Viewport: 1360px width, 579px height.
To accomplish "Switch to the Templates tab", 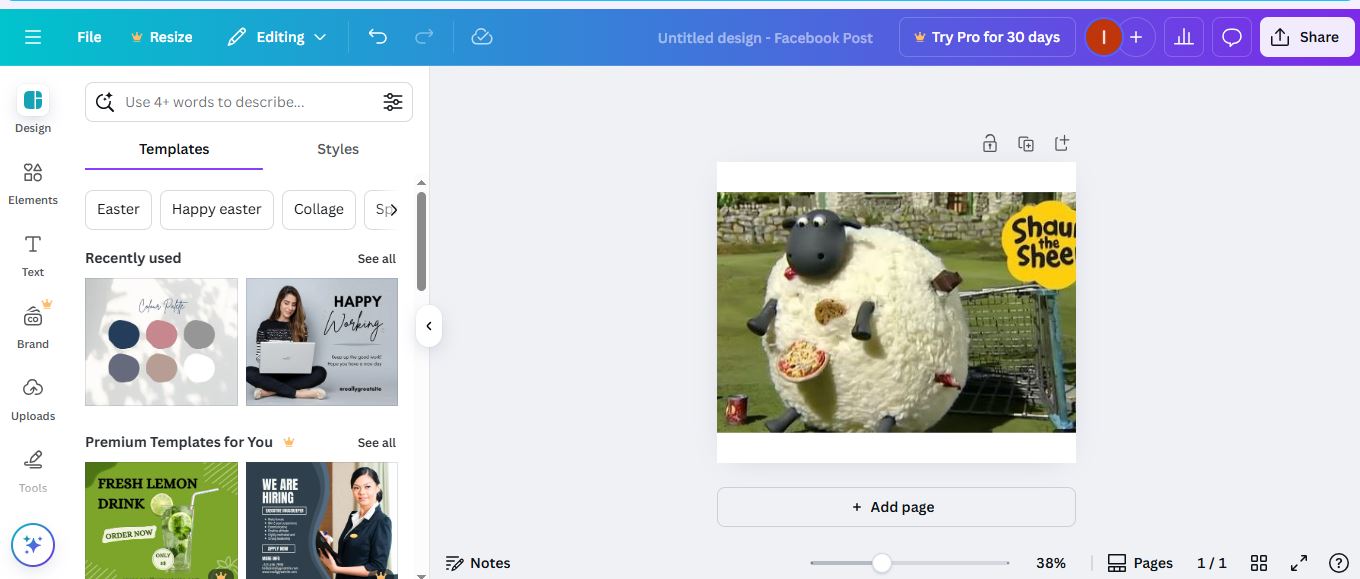I will click(174, 149).
